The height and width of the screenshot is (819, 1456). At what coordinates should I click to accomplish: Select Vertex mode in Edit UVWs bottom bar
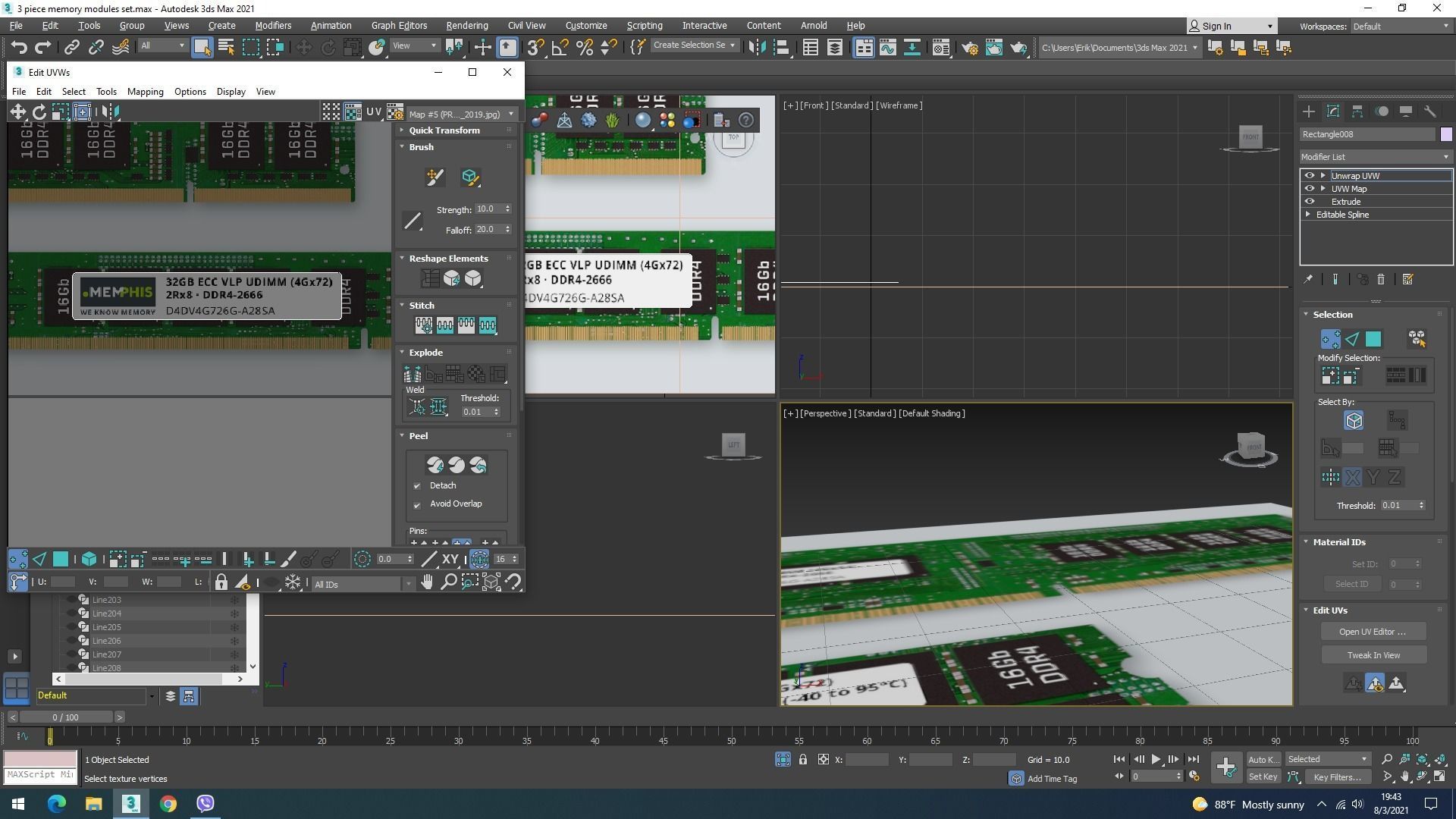[18, 560]
